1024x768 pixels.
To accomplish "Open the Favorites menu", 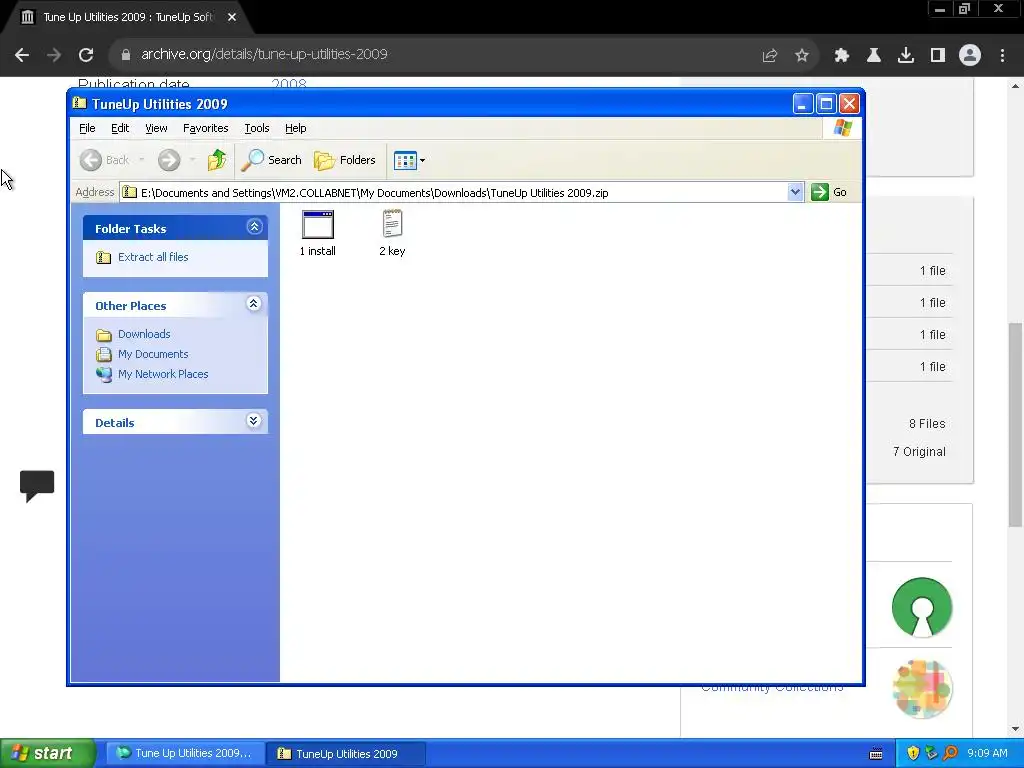I will 206,128.
